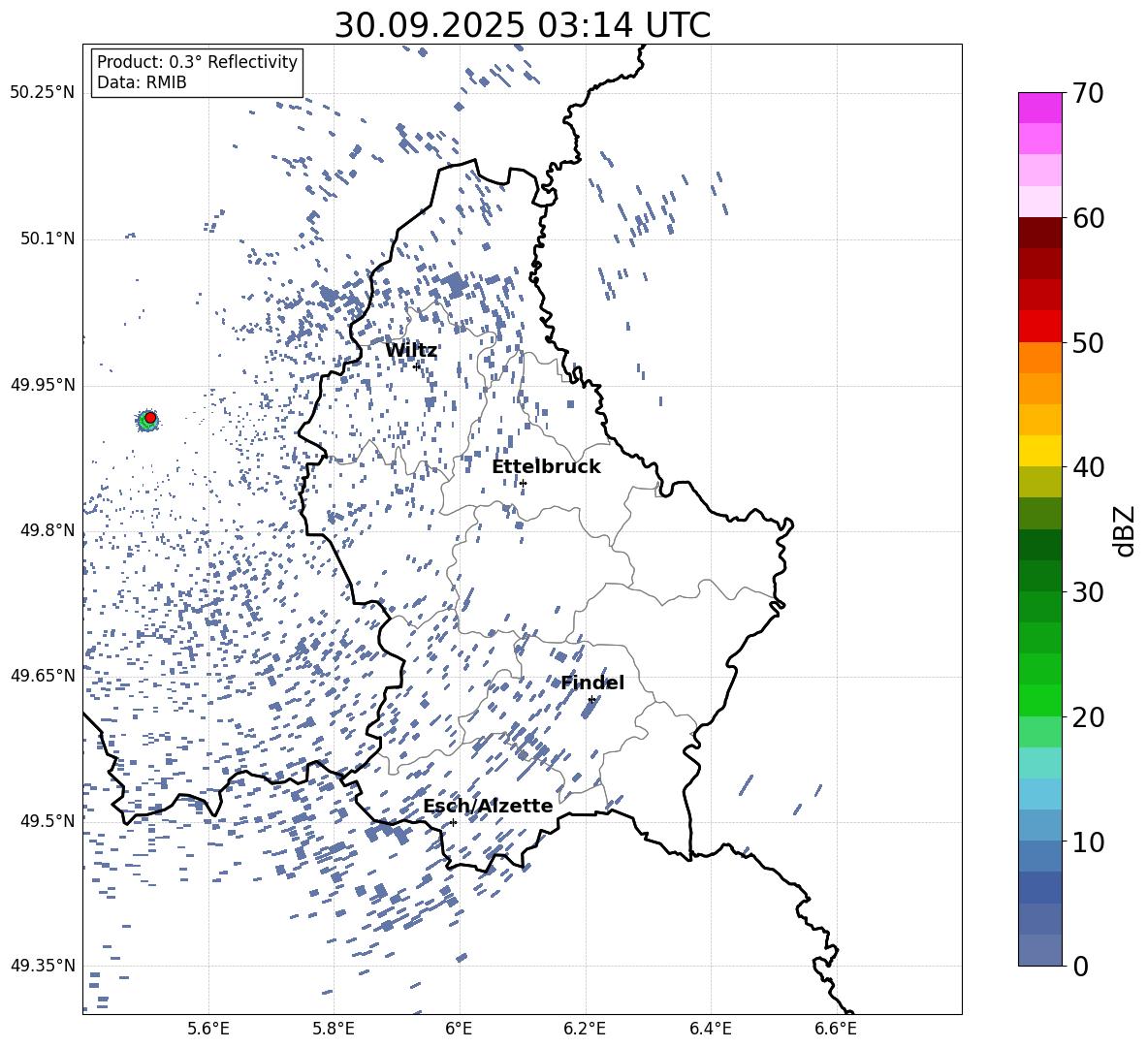
Task: Click the Ettelbruck station cross marker
Action: (x=523, y=483)
